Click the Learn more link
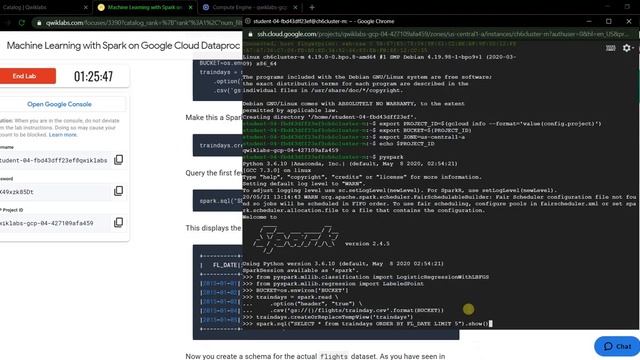Image resolution: width=640 pixels, height=360 pixels. [62, 135]
